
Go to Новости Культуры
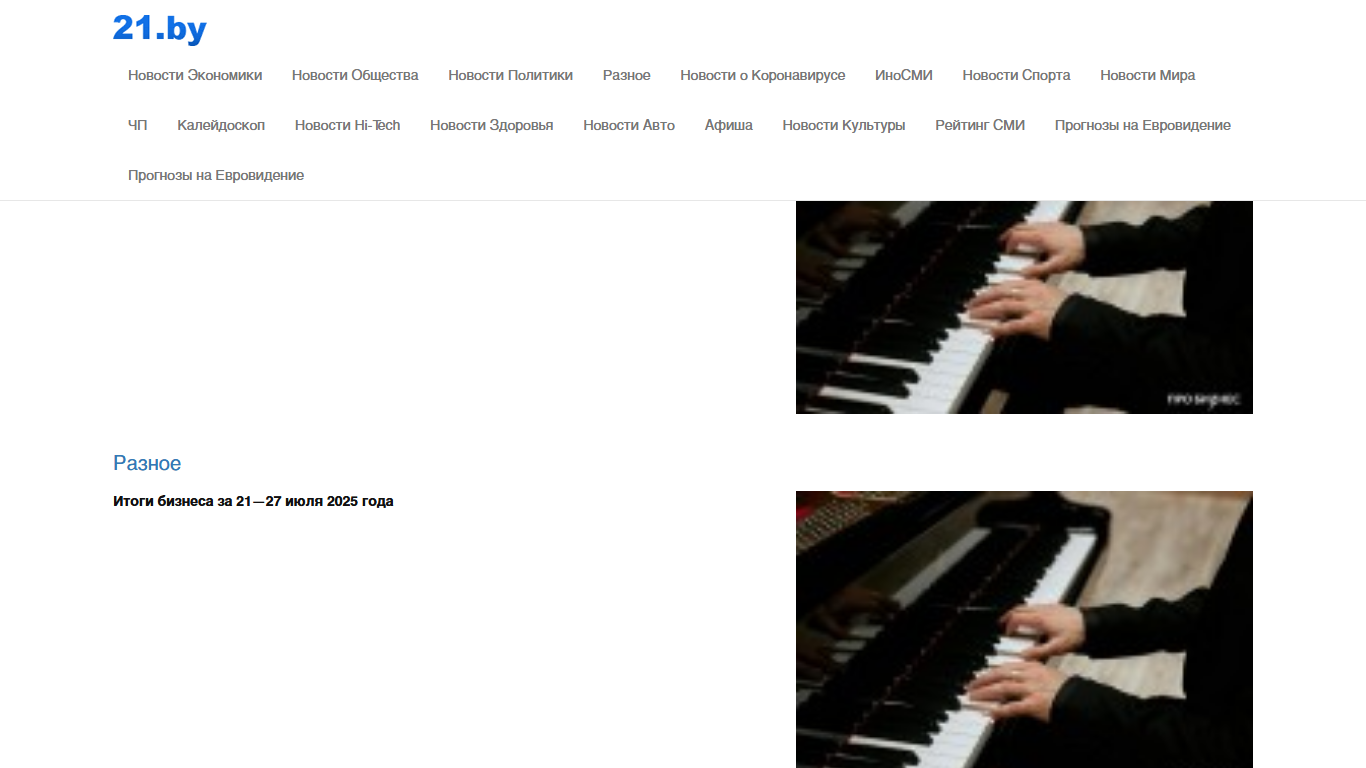pyautogui.click(x=844, y=125)
